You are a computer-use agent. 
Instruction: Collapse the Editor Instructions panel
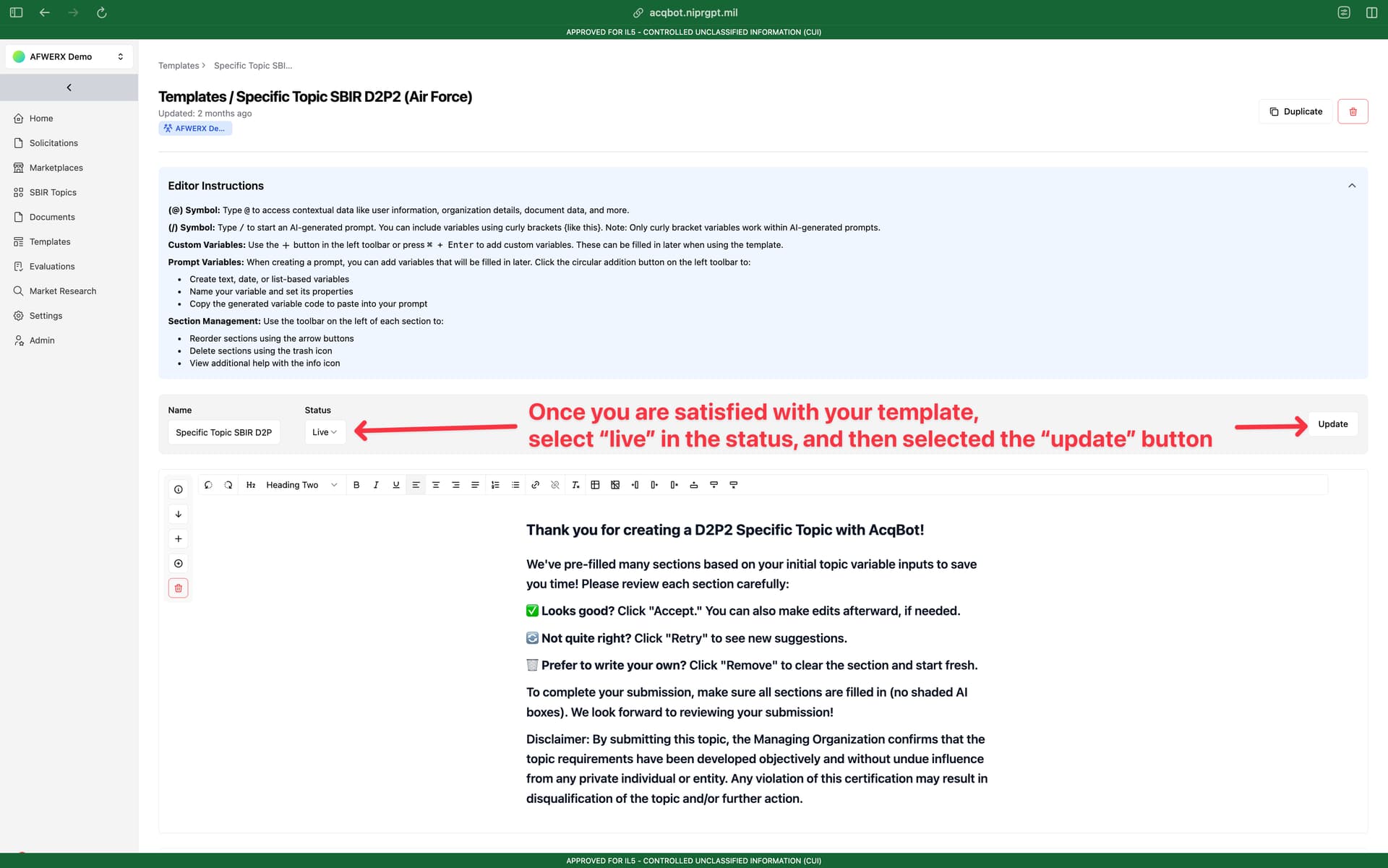[x=1351, y=186]
